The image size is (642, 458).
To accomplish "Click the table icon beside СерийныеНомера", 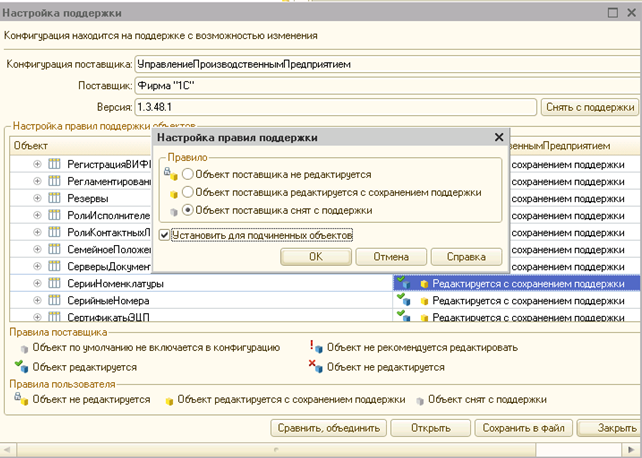I will [x=55, y=300].
